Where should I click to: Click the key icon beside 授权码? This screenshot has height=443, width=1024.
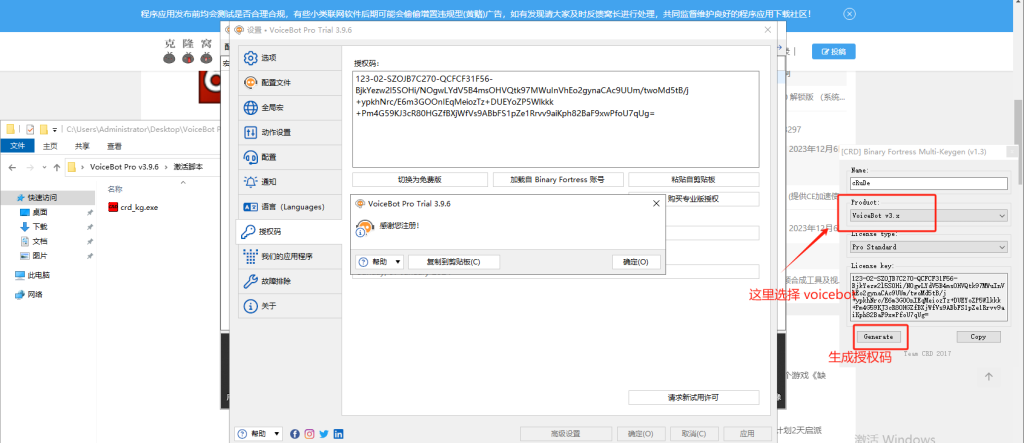249,231
